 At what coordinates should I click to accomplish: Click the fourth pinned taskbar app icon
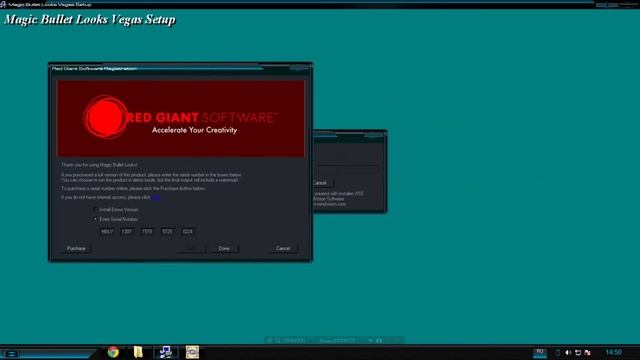click(192, 352)
